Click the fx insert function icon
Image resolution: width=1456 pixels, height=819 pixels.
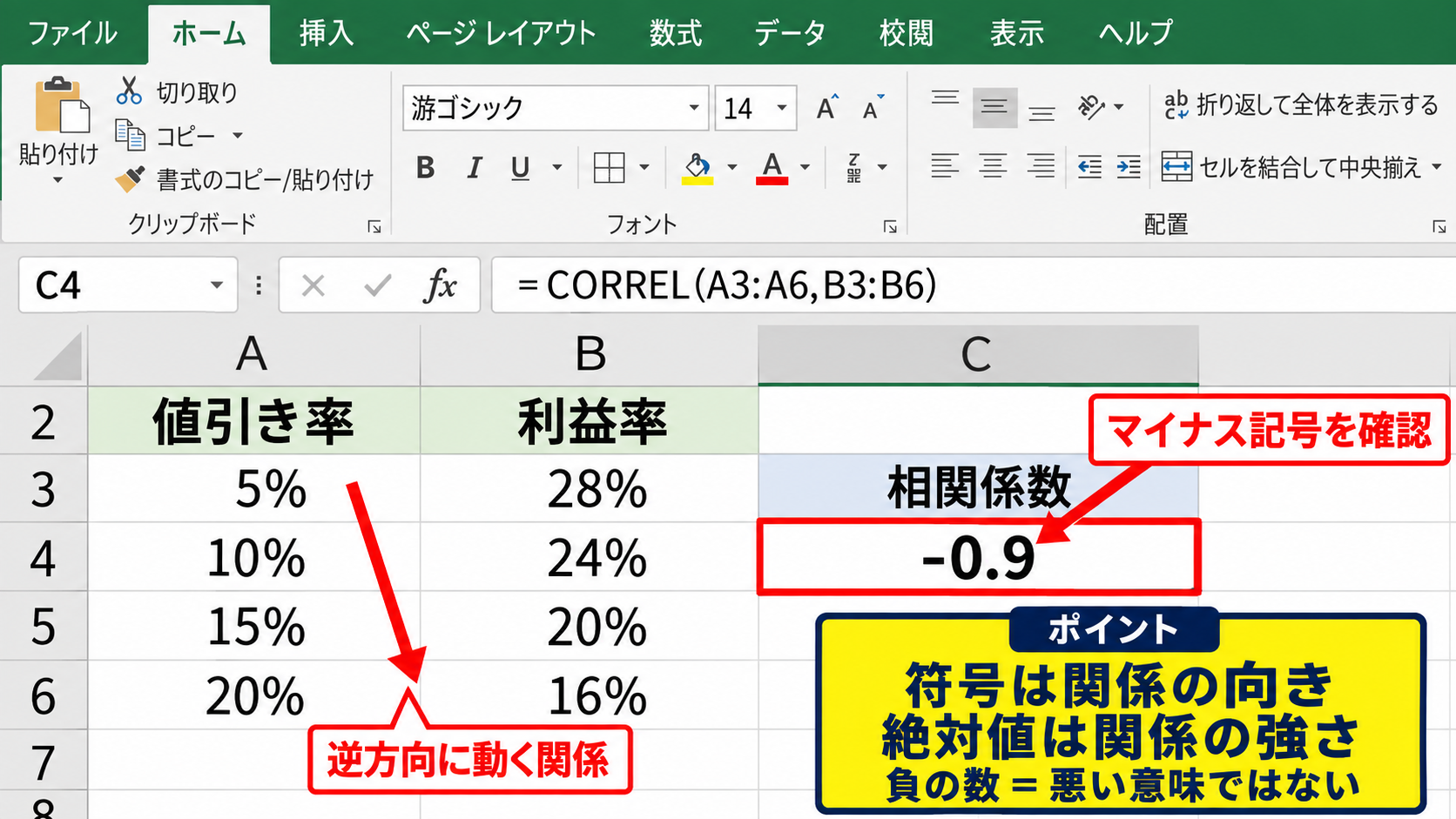point(440,285)
